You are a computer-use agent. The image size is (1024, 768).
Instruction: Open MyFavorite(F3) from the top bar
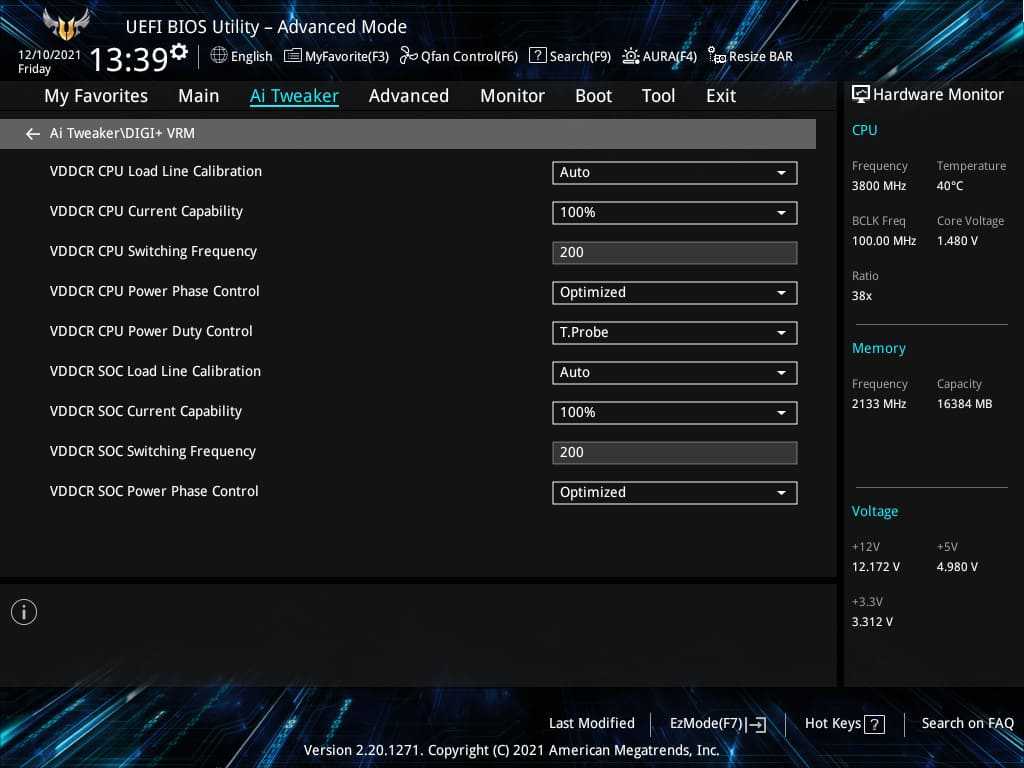click(x=292, y=56)
